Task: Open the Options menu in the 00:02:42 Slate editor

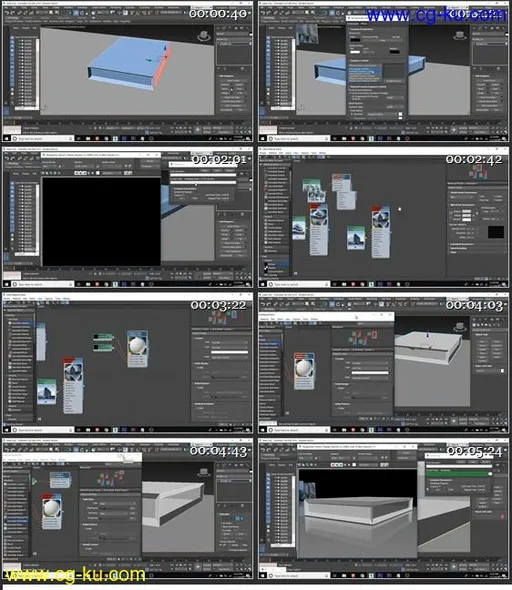Action: 305,153
